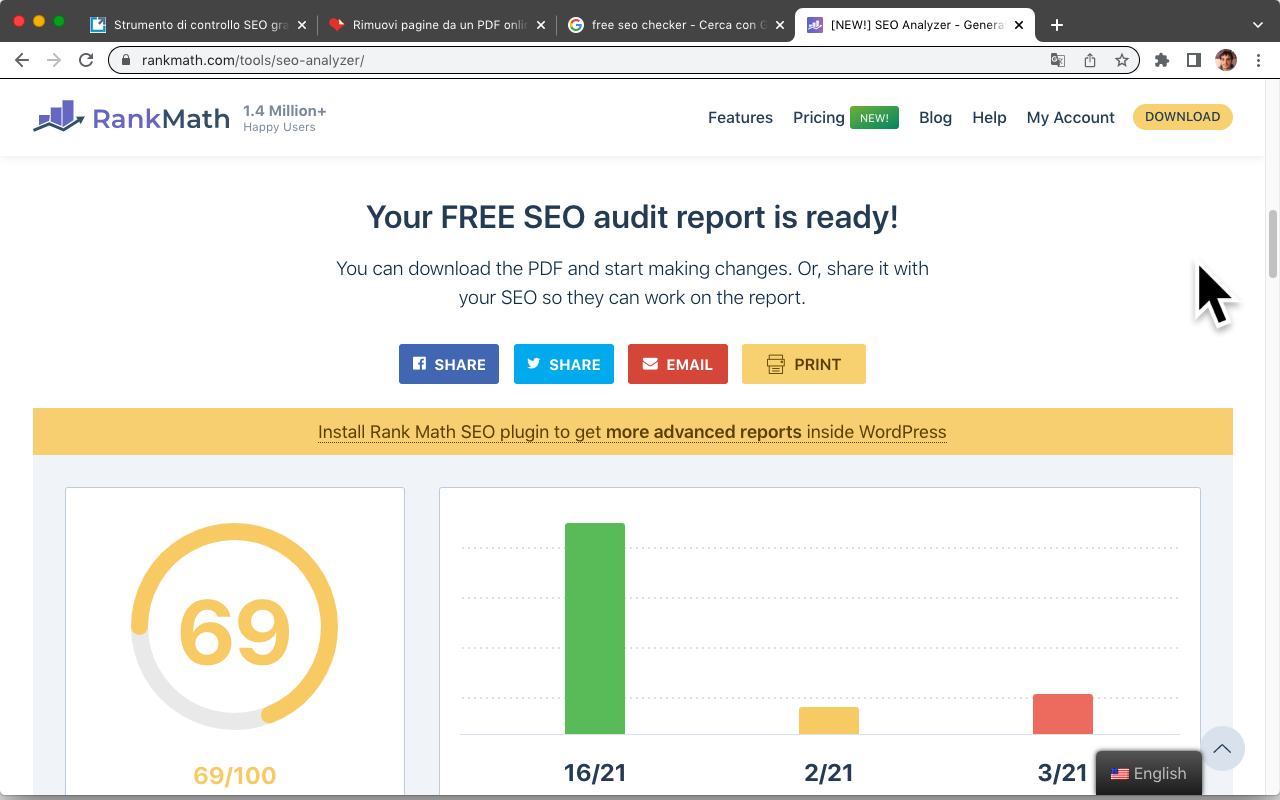Close the SEO Analyzer tab
1280x800 pixels.
1019,25
